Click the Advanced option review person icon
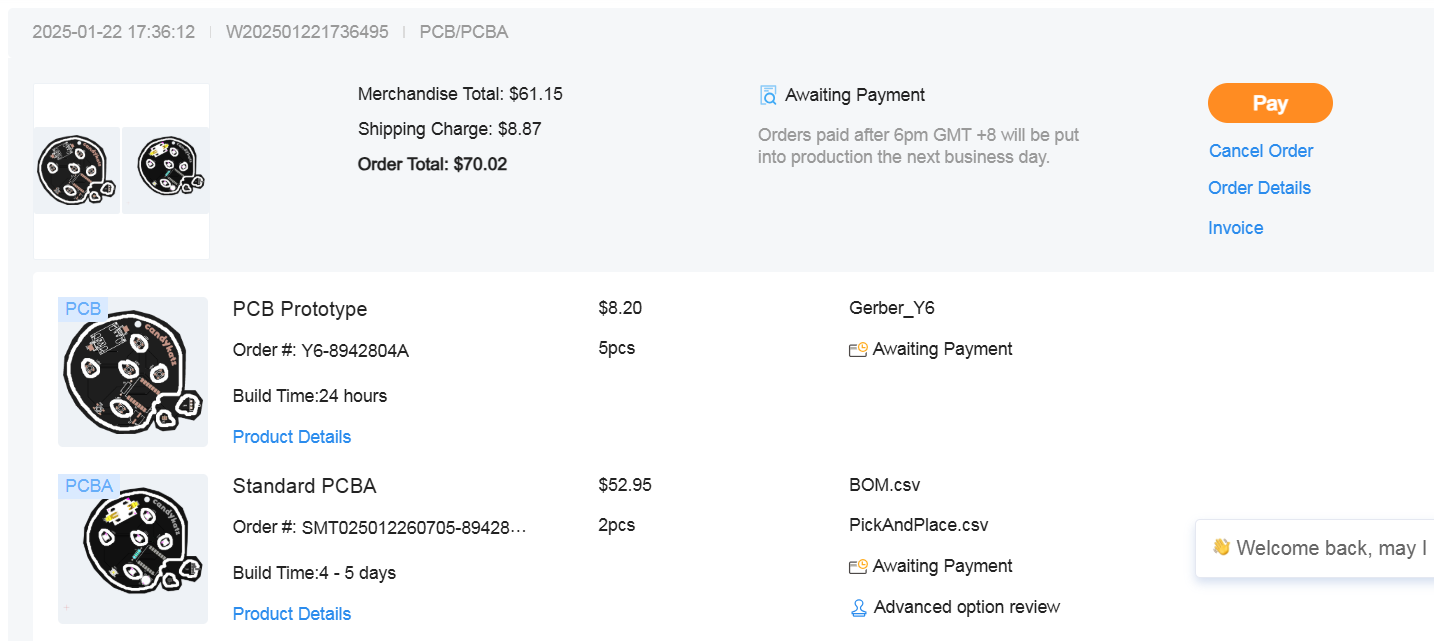The width and height of the screenshot is (1434, 641). point(858,608)
